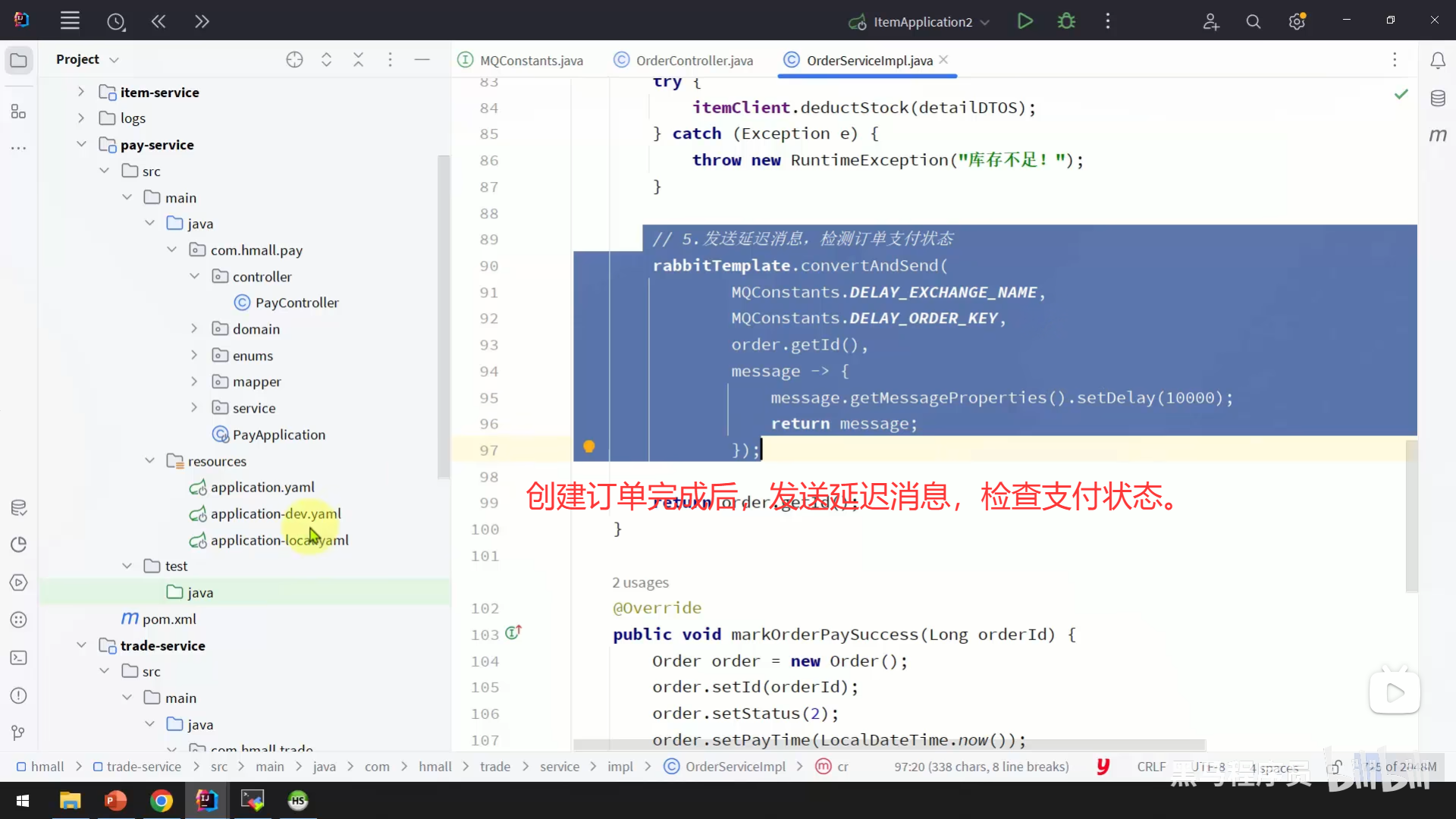
Task: Open the Notifications bell icon
Action: pos(1438,60)
